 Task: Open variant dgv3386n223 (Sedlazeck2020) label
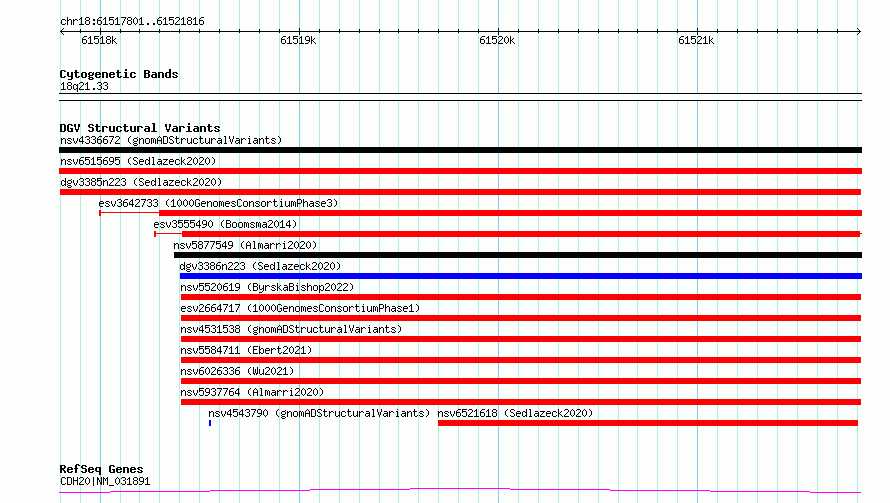click(x=260, y=266)
